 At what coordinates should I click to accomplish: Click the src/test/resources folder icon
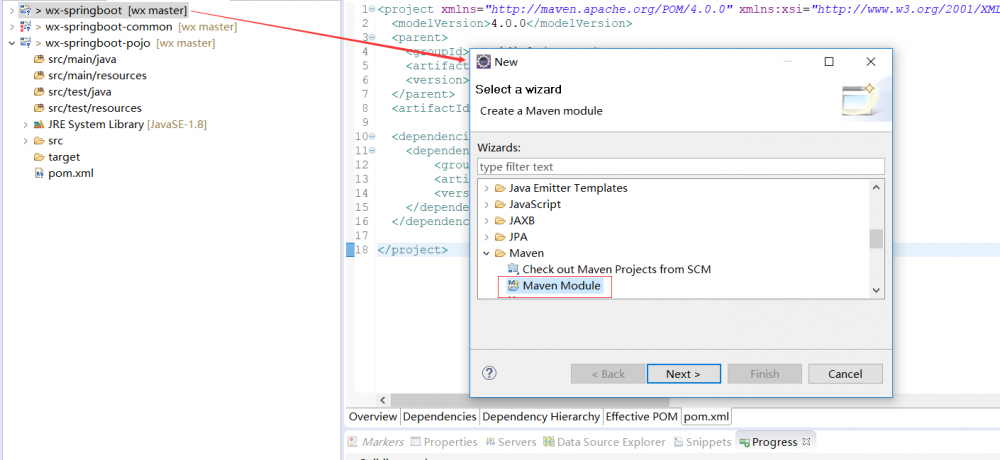click(x=39, y=108)
